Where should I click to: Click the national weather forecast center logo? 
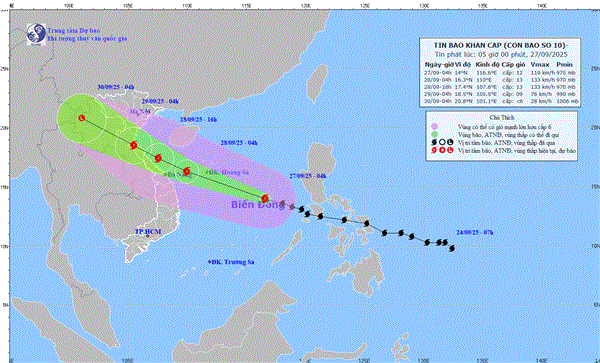click(x=36, y=34)
